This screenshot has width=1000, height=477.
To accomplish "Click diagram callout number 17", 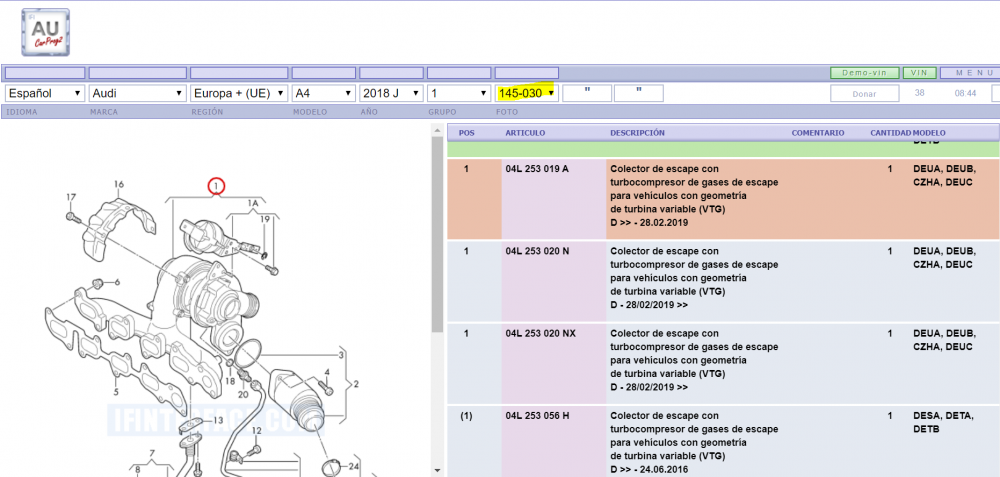I will (71, 196).
